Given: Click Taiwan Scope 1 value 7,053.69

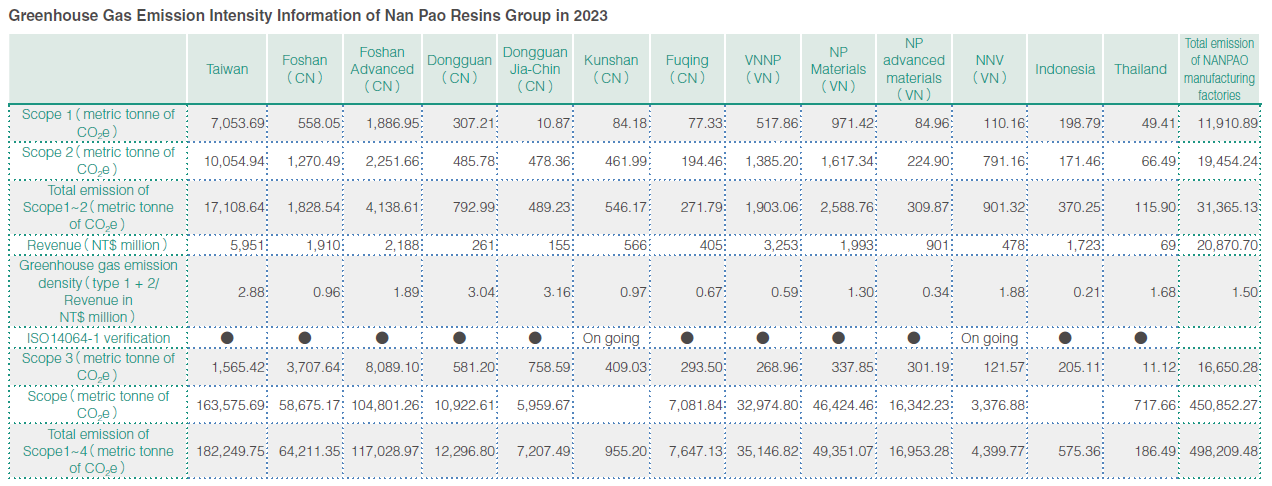Looking at the screenshot, I should tap(237, 123).
